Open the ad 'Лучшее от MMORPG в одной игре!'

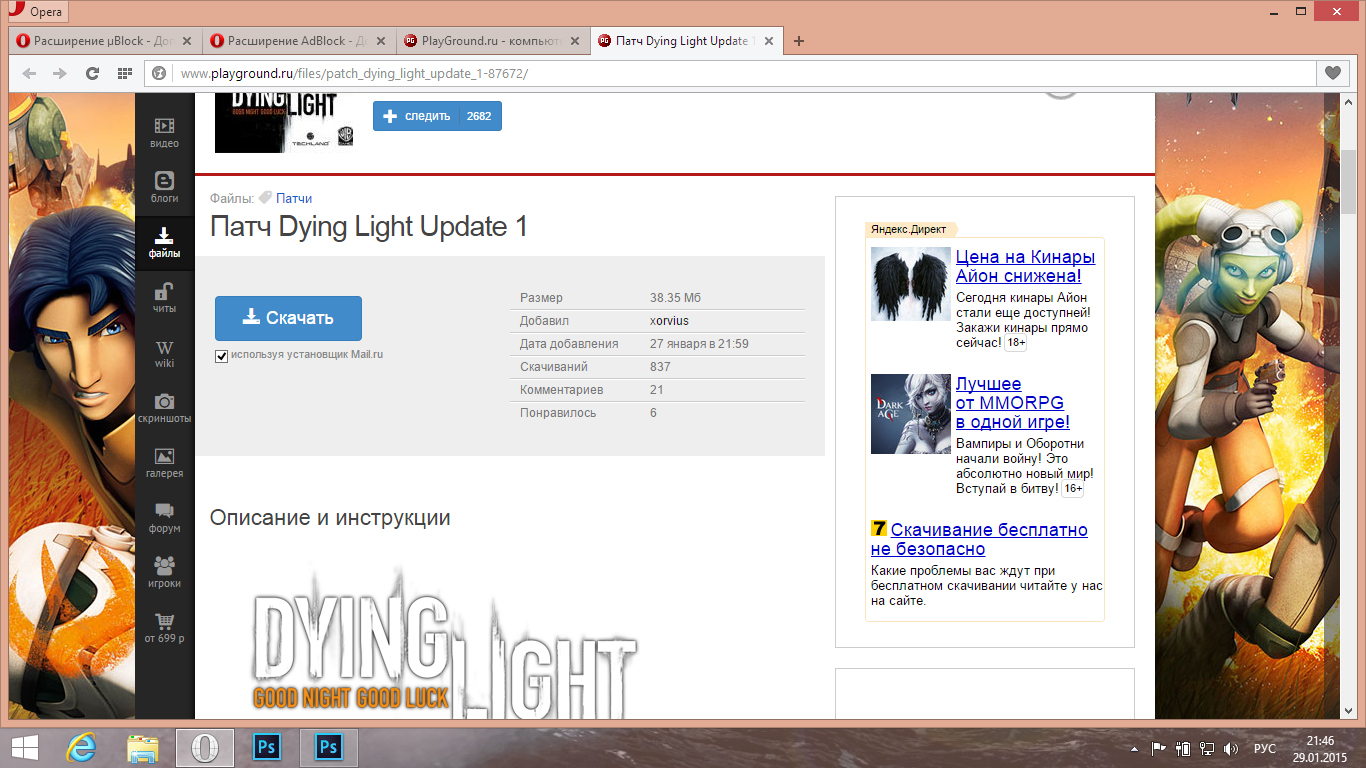click(1013, 403)
